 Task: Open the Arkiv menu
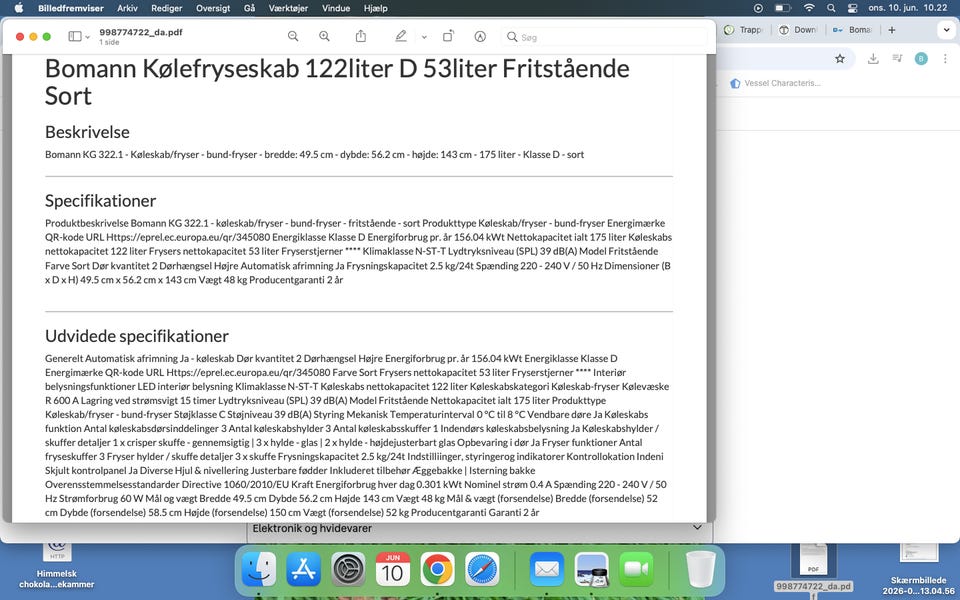click(127, 8)
